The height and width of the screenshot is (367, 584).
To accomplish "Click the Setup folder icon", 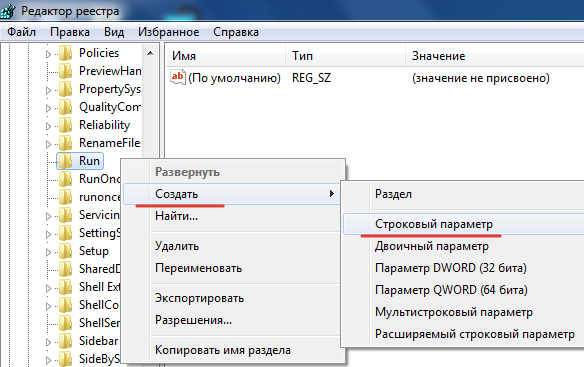I will [x=66, y=251].
